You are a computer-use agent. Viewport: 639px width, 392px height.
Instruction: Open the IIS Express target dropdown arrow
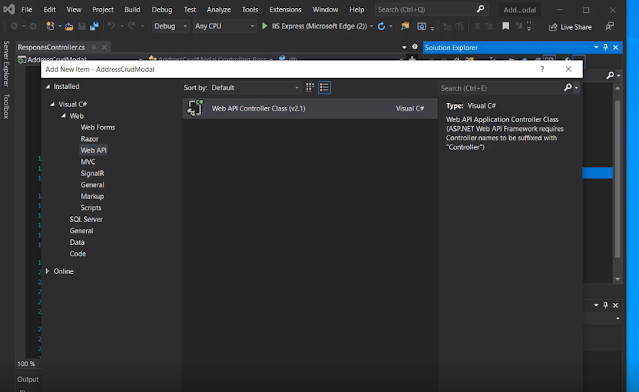[x=371, y=26]
